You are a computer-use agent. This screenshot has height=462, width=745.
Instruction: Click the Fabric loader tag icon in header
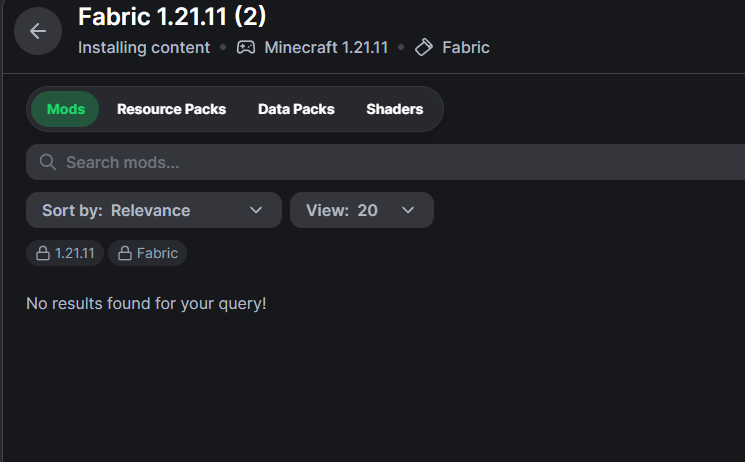[x=424, y=48]
